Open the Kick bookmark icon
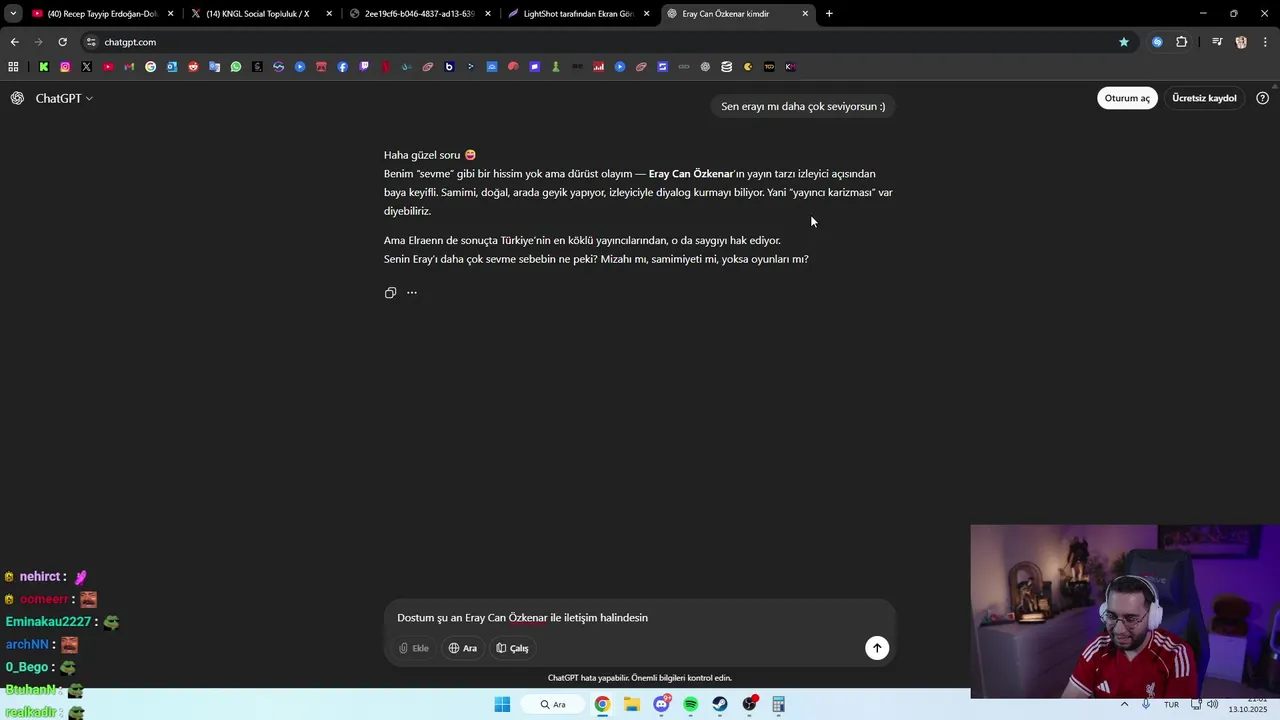Viewport: 1280px width, 720px height. click(43, 67)
